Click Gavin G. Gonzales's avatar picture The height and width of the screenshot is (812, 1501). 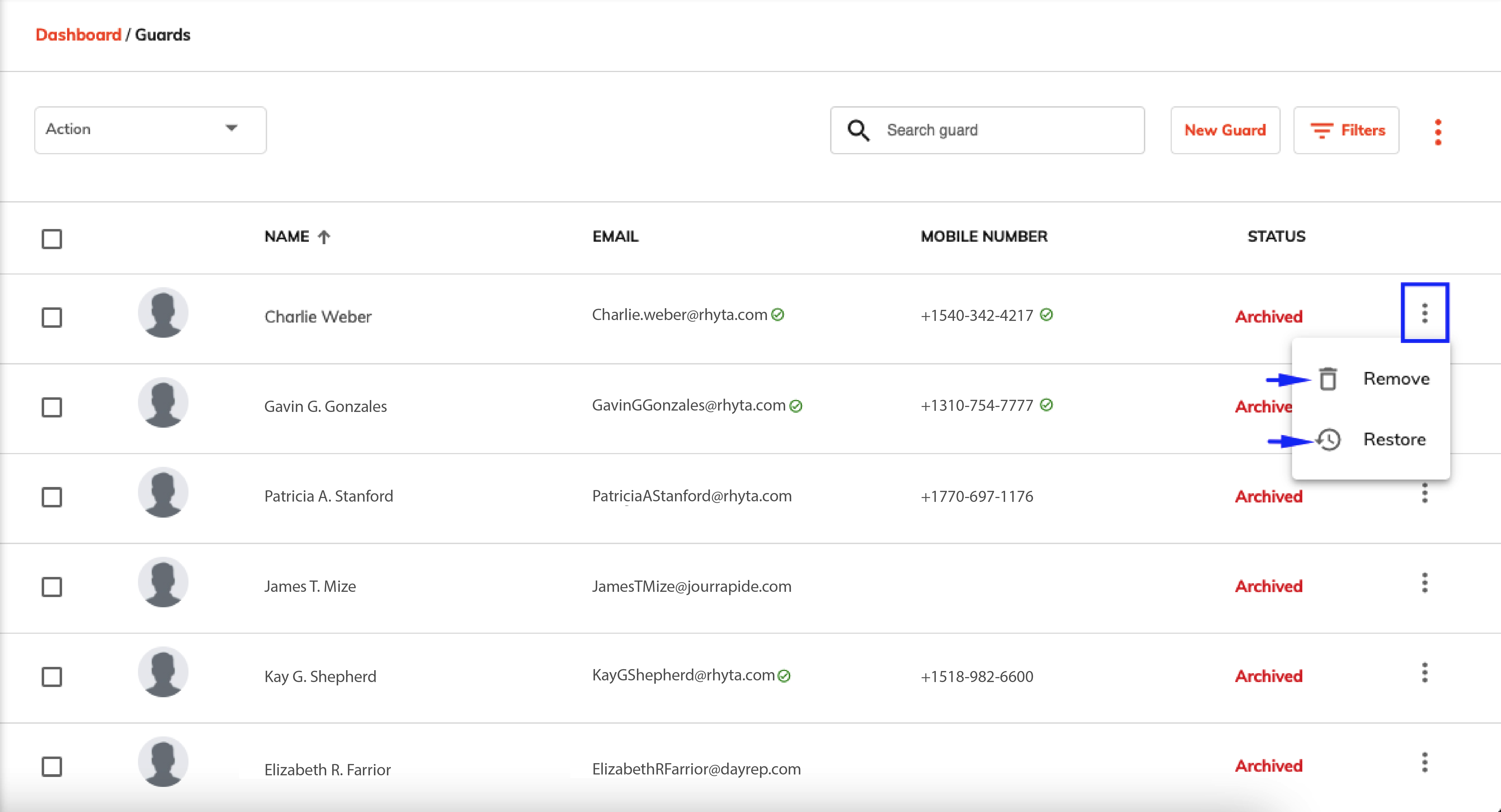(163, 403)
